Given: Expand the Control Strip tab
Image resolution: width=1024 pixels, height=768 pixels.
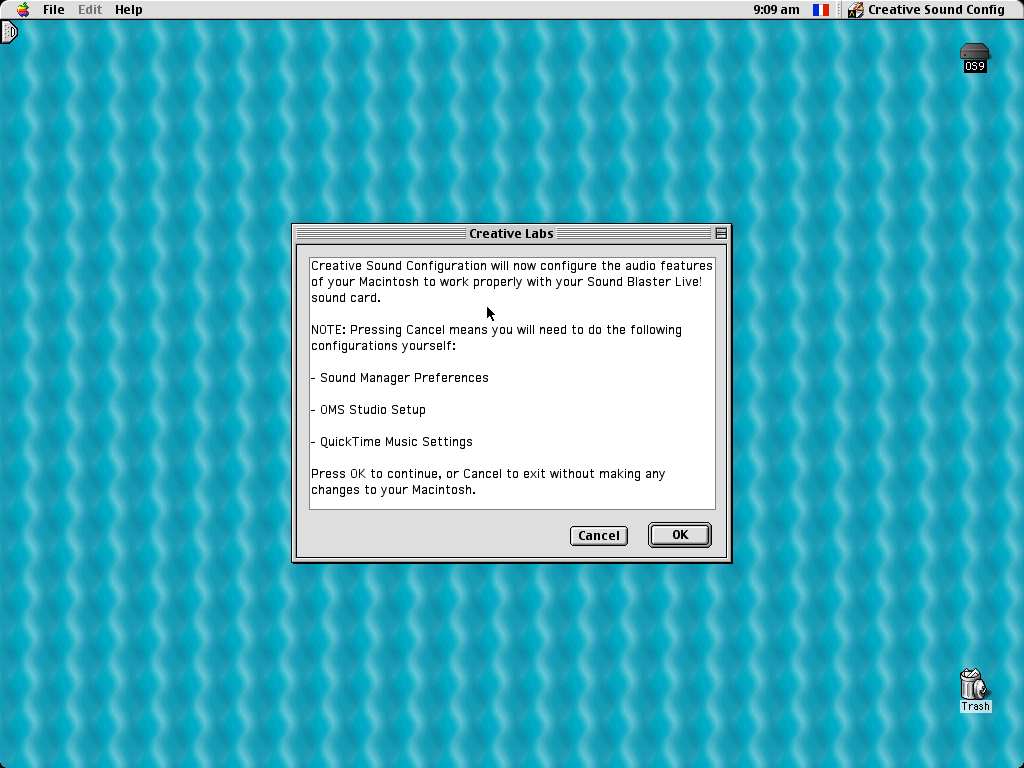Looking at the screenshot, I should pos(8,32).
